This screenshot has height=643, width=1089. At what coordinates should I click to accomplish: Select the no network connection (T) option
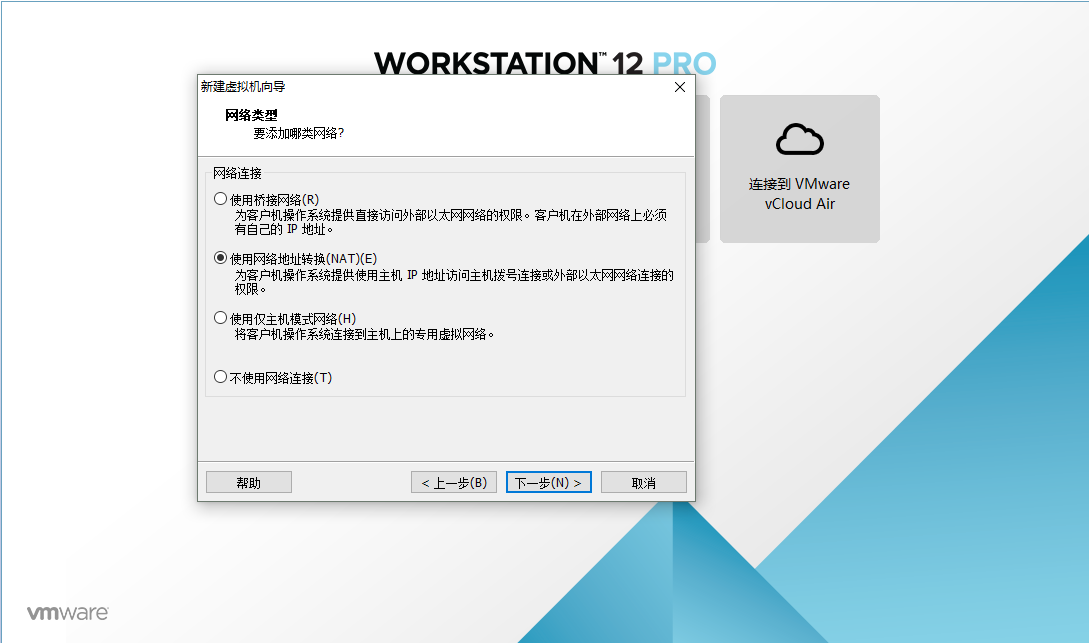click(221, 377)
